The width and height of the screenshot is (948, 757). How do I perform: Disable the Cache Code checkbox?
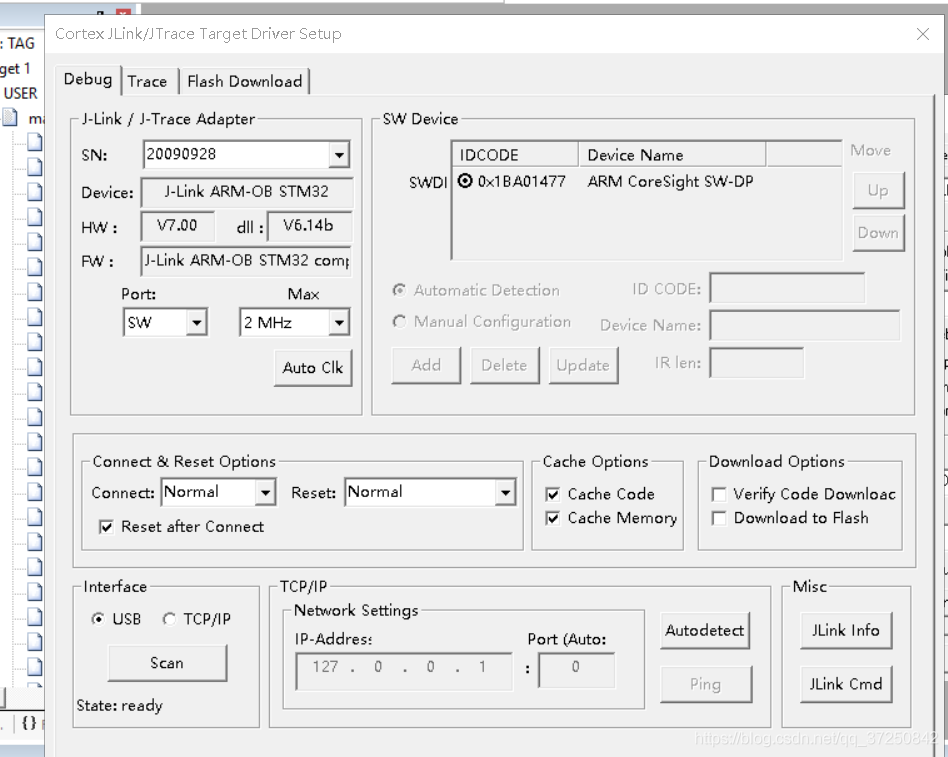pyautogui.click(x=553, y=494)
